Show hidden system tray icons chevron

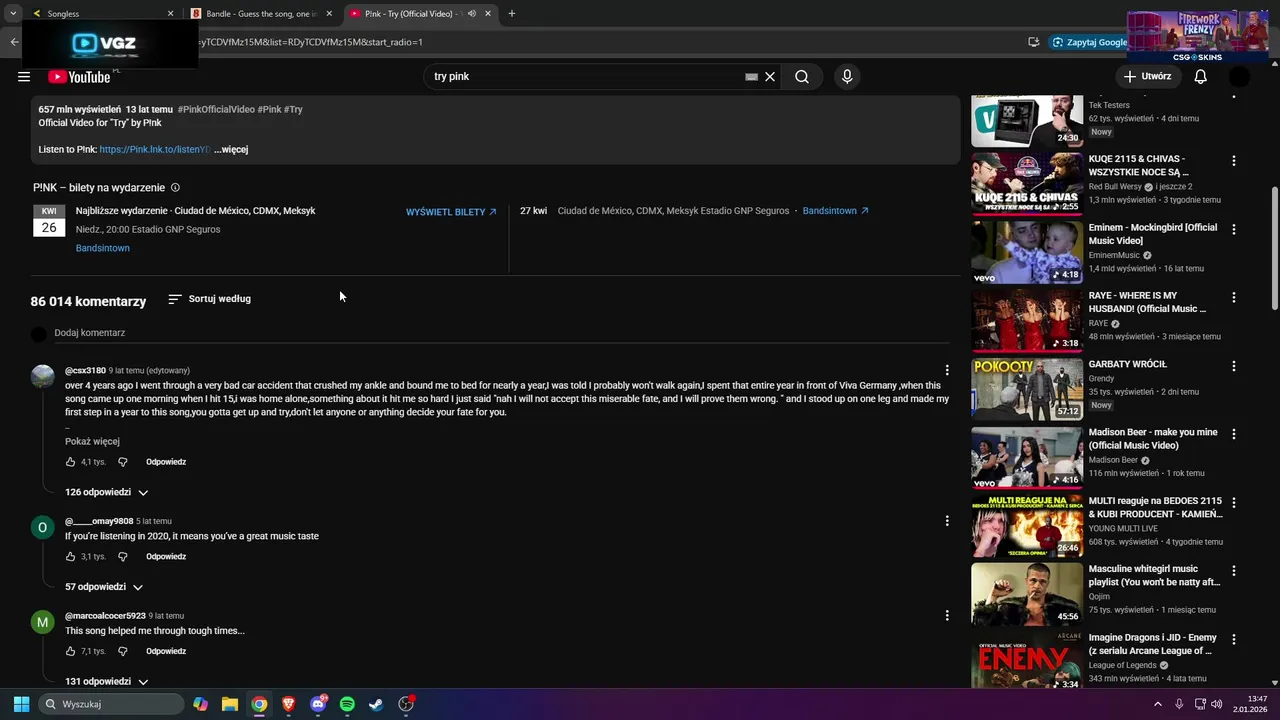pos(1158,704)
